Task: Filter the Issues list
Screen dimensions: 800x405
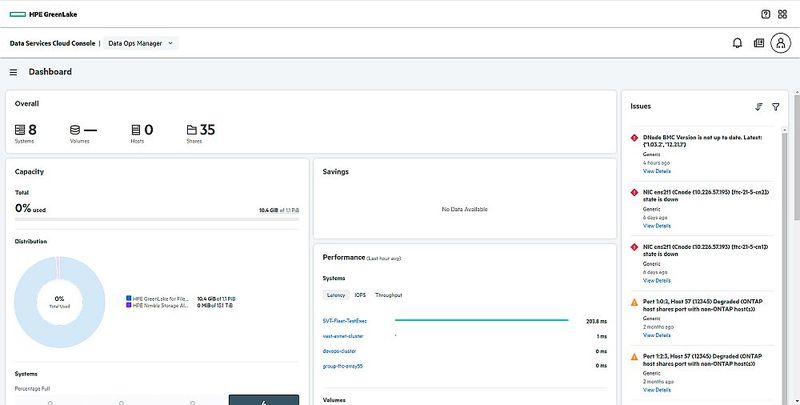Action: pos(776,107)
